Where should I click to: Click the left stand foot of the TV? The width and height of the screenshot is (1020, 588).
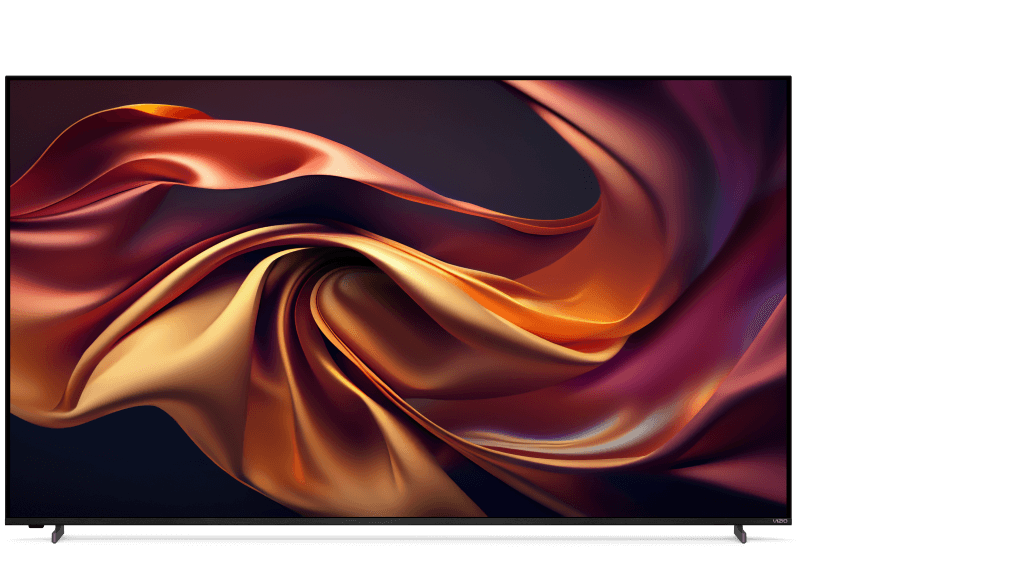58,533
